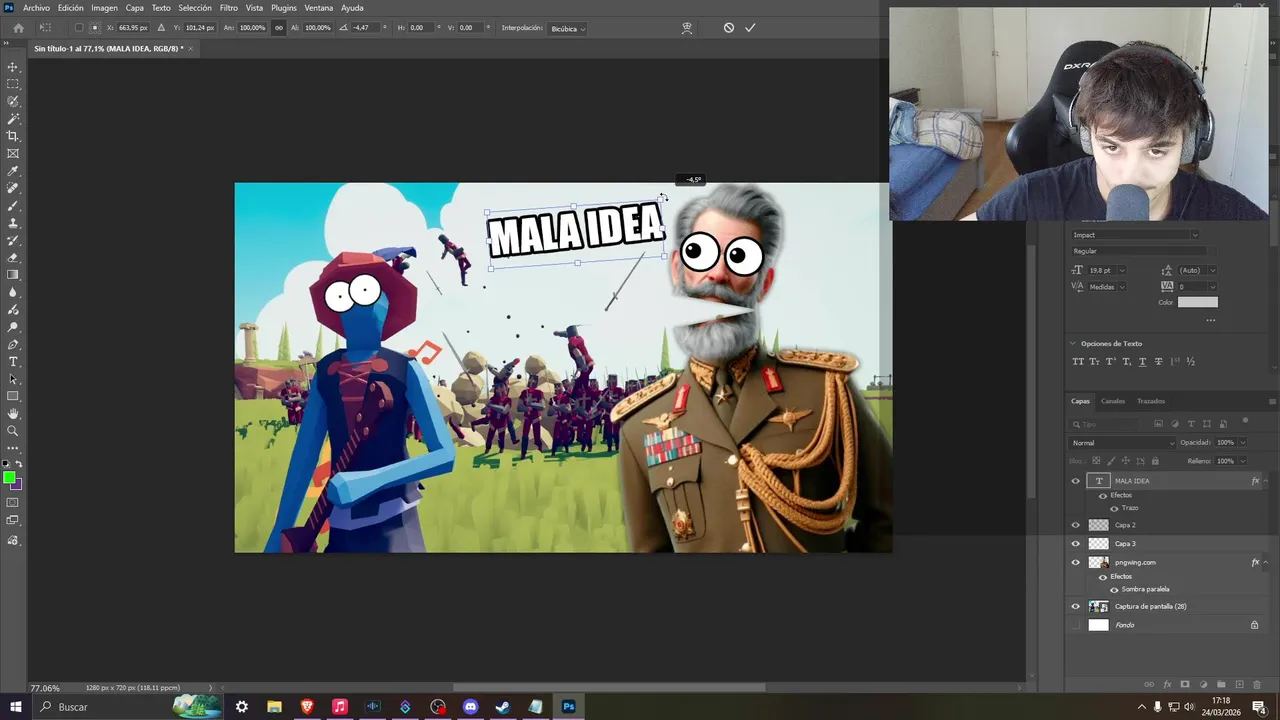Open Discord from the Windows taskbar

coord(470,707)
